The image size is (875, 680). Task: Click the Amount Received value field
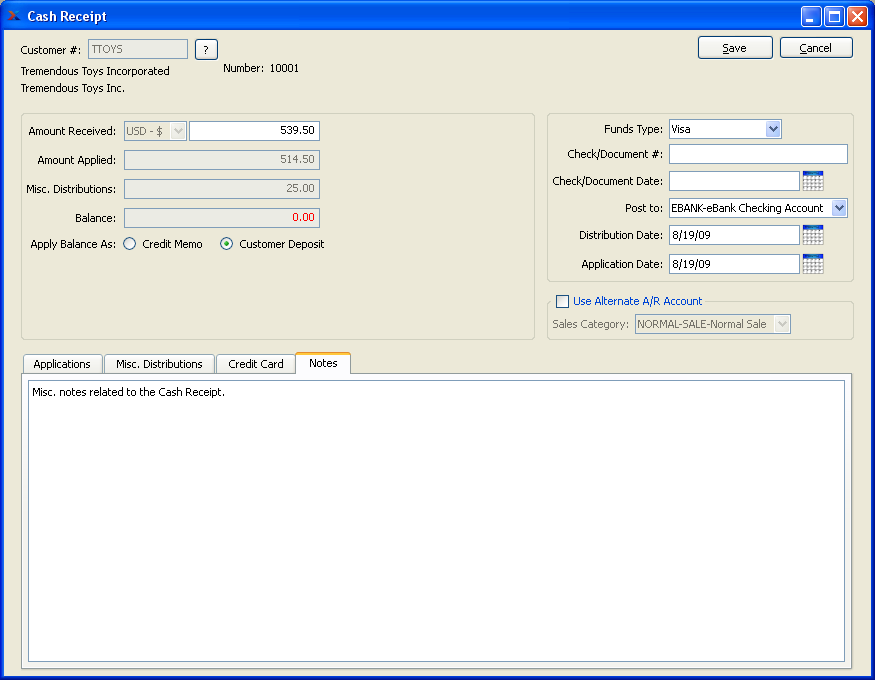coord(254,131)
